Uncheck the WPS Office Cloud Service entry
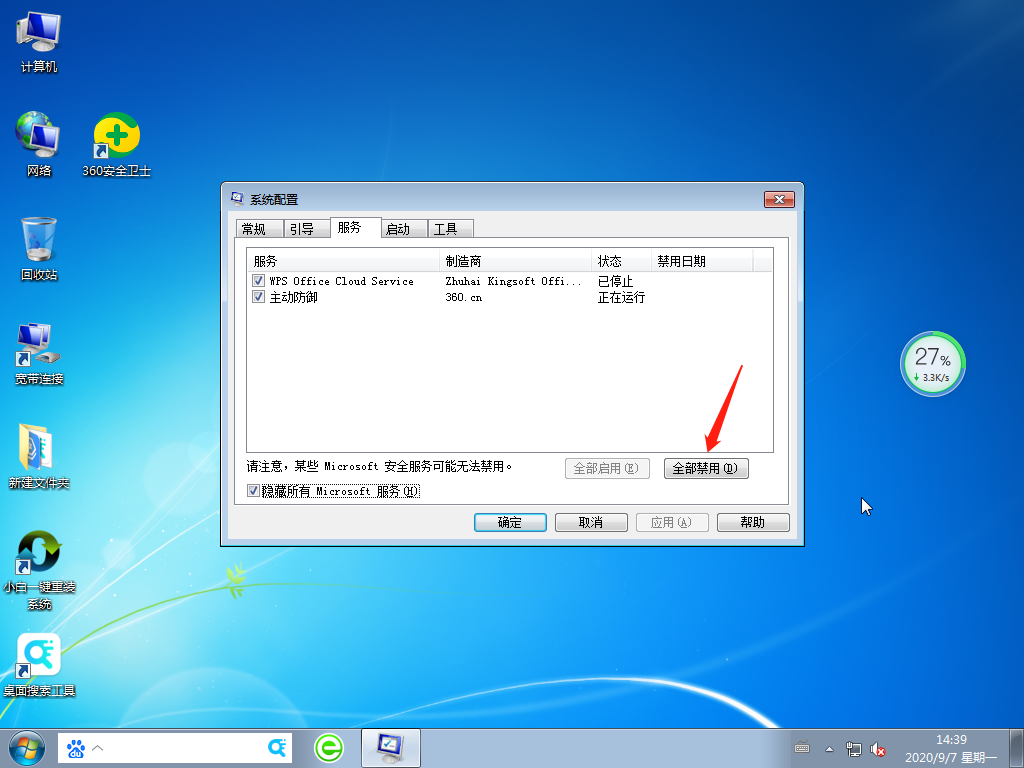The width and height of the screenshot is (1024, 768). coord(258,281)
